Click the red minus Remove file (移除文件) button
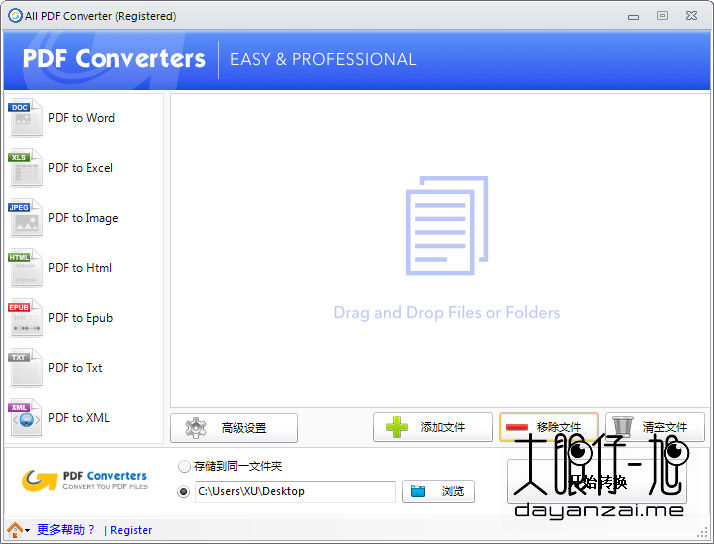The height and width of the screenshot is (544, 714). point(549,427)
